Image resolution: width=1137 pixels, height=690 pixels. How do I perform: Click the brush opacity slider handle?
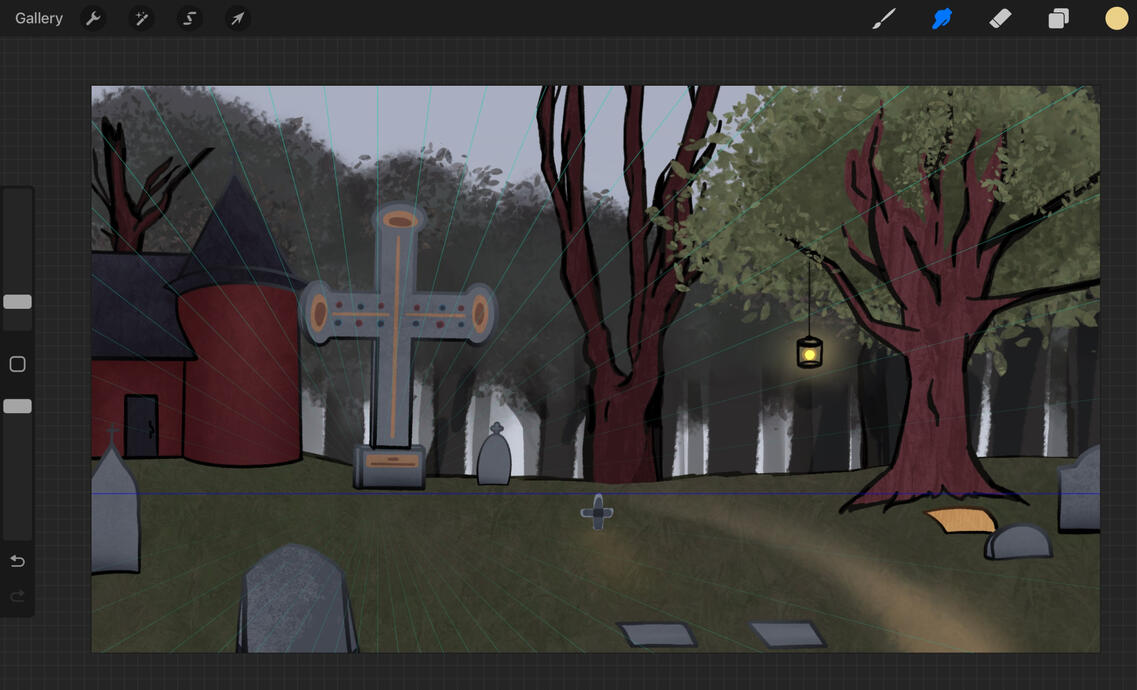click(x=17, y=406)
